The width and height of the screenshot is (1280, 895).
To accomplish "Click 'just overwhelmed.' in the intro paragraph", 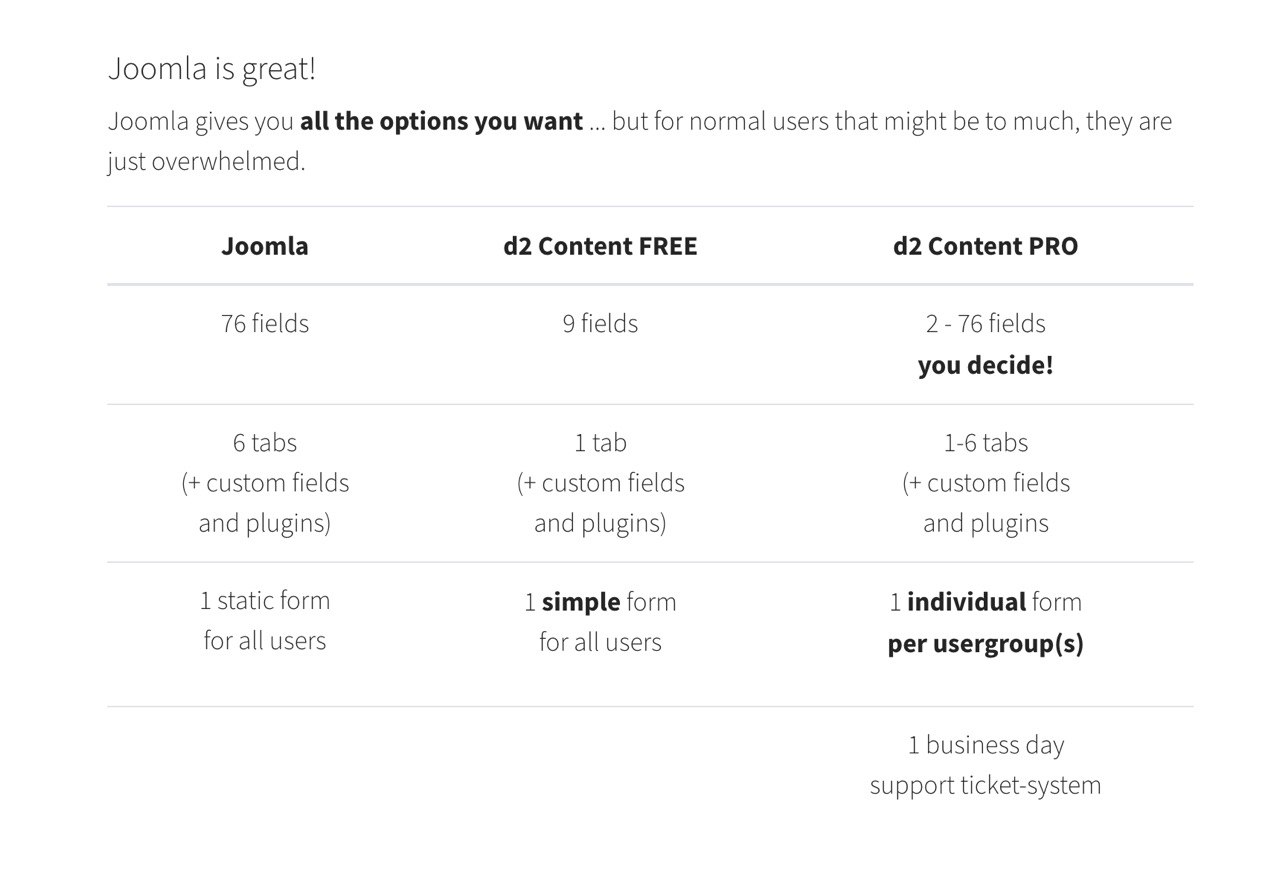I will pos(206,161).
